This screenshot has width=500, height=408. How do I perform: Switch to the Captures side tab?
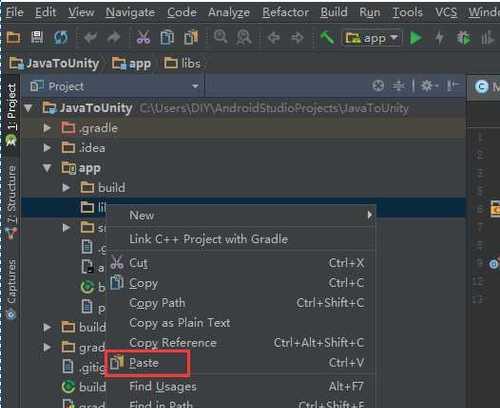[11, 289]
